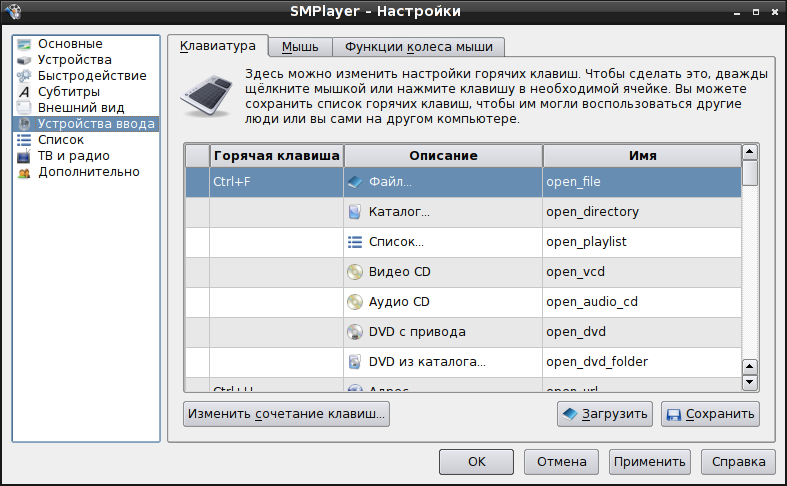
Task: Click the Файл... open file icon
Action: 355,182
